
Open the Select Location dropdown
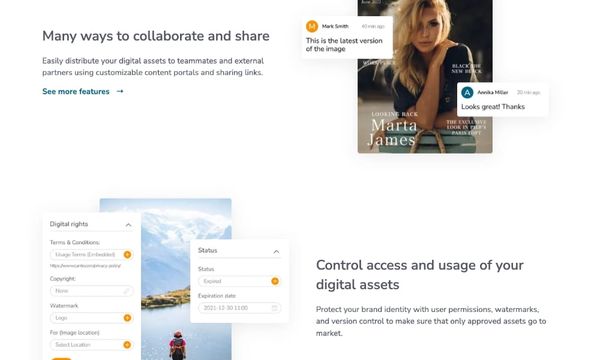91,345
